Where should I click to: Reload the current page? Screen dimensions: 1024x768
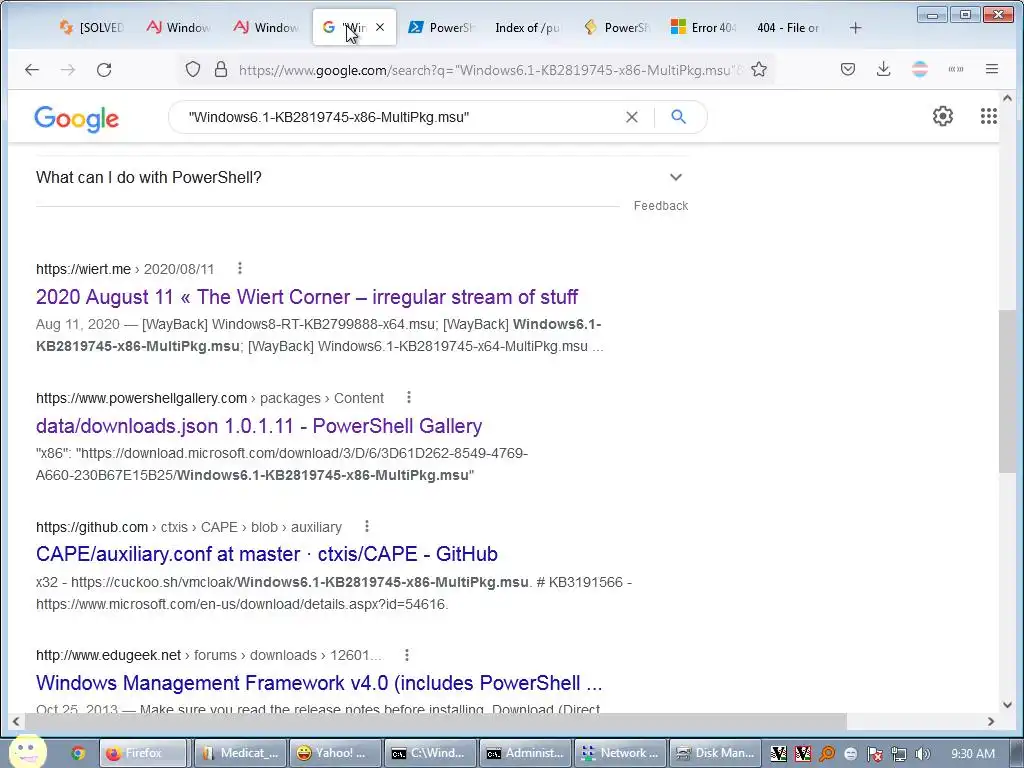(x=104, y=69)
